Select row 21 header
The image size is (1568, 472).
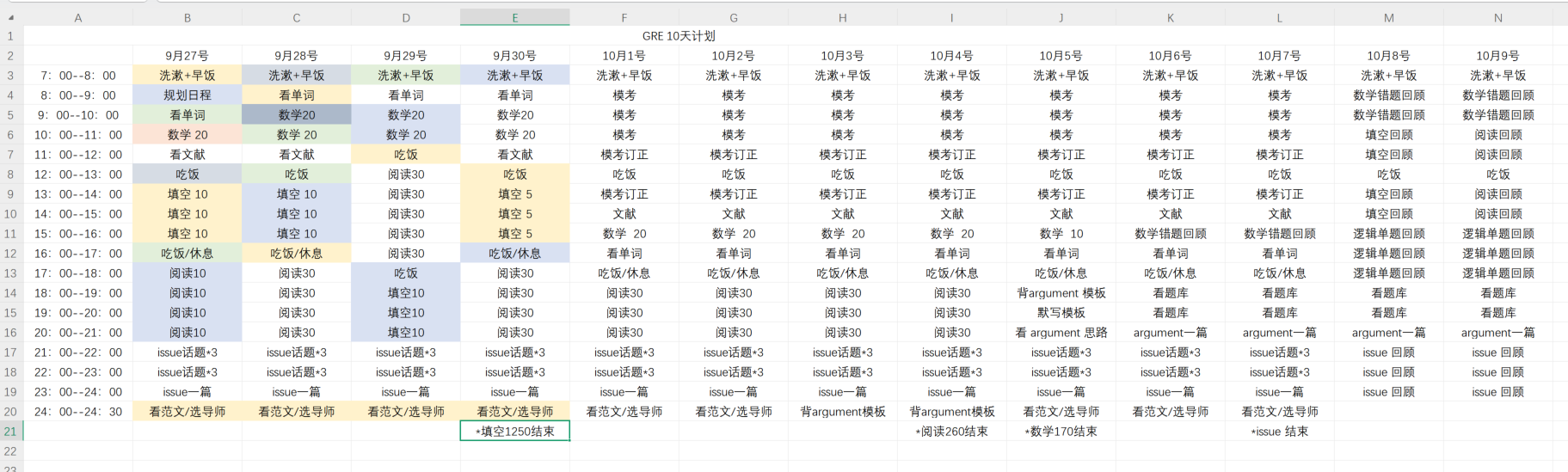point(10,432)
